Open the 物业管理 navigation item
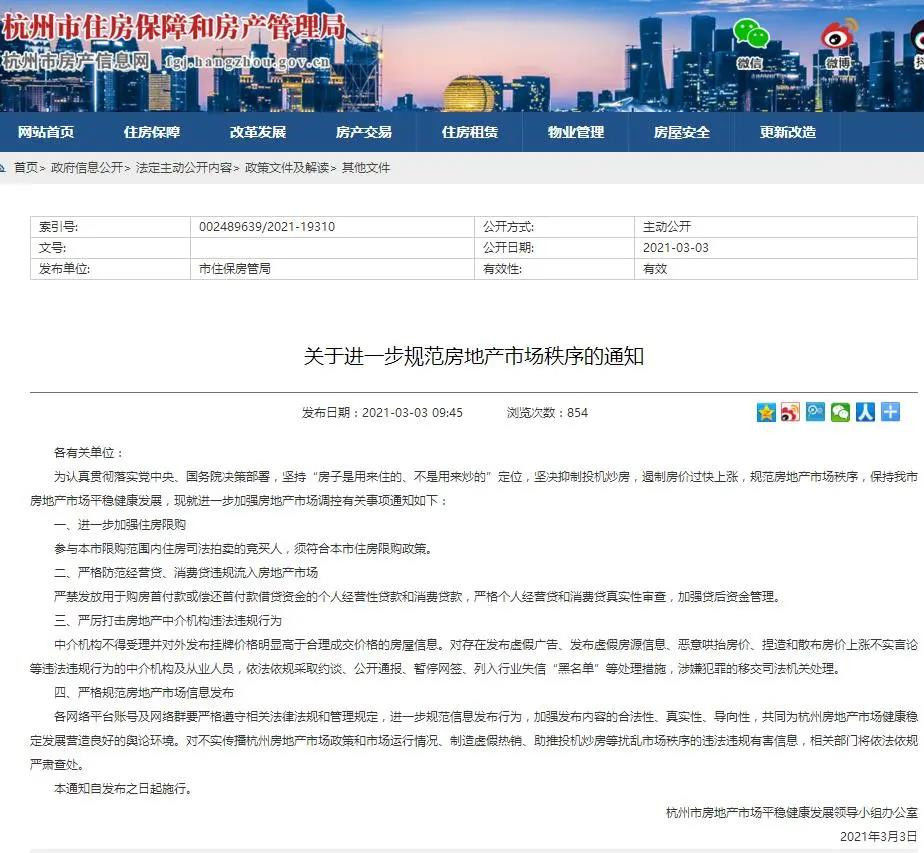924x853 pixels. pyautogui.click(x=576, y=132)
